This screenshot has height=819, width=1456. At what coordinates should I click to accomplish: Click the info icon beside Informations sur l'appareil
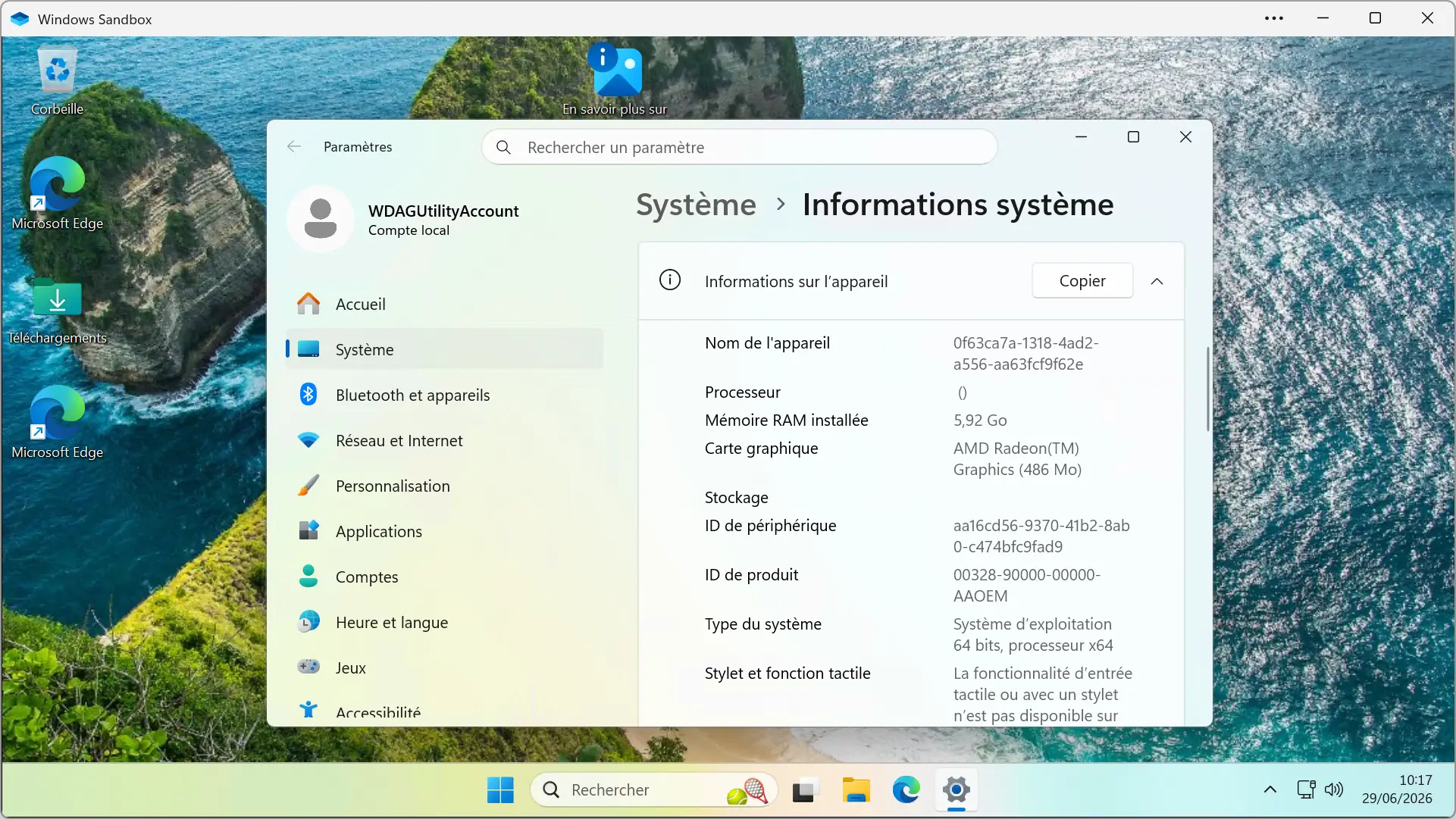pyautogui.click(x=670, y=280)
